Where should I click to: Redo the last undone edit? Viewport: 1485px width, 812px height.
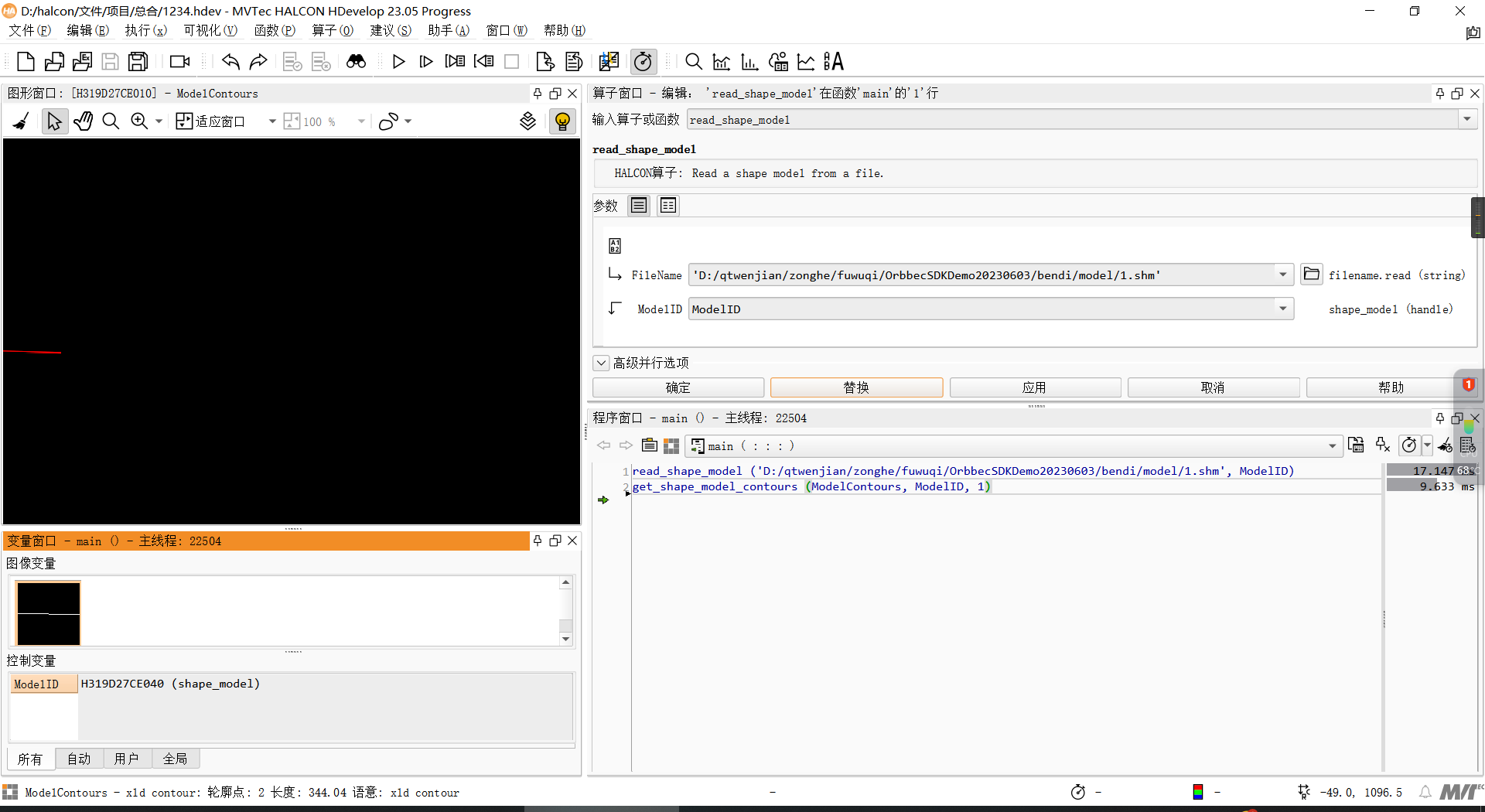pos(258,62)
